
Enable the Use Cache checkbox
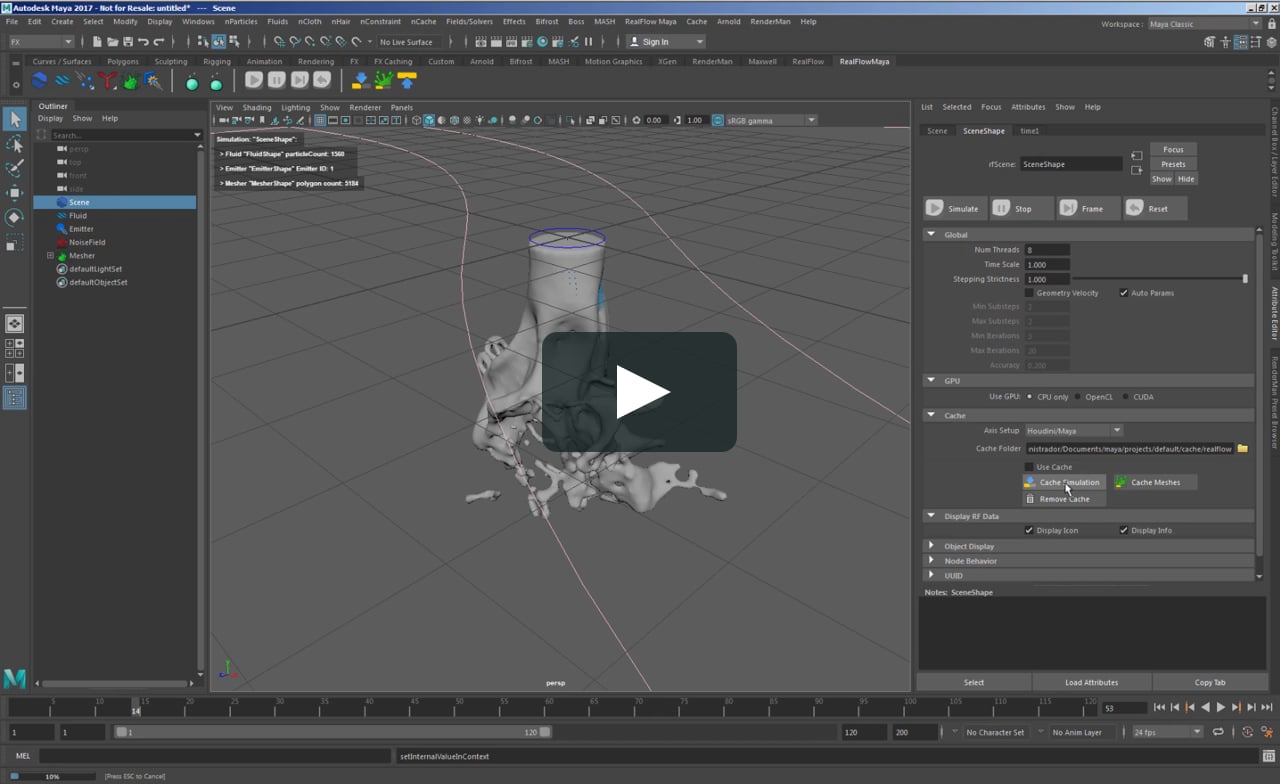[1029, 467]
